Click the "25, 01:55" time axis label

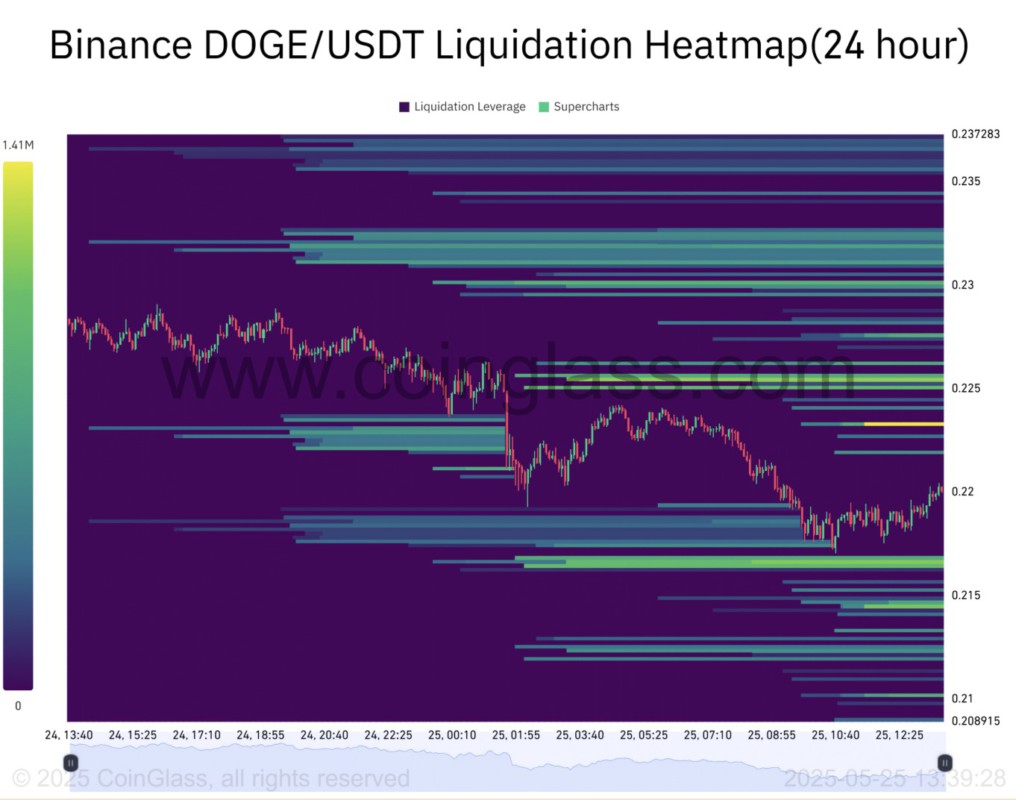coord(516,735)
